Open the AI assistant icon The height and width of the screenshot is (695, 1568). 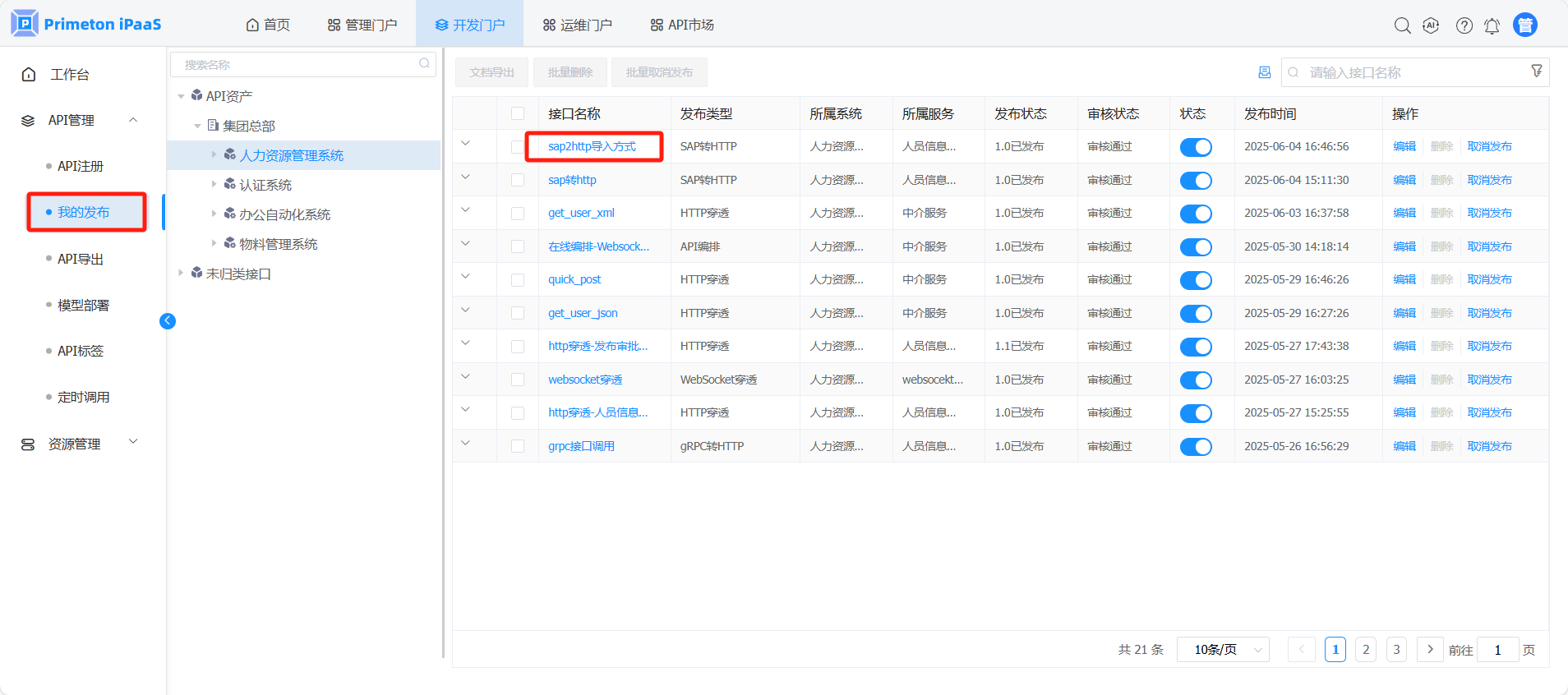(1431, 25)
